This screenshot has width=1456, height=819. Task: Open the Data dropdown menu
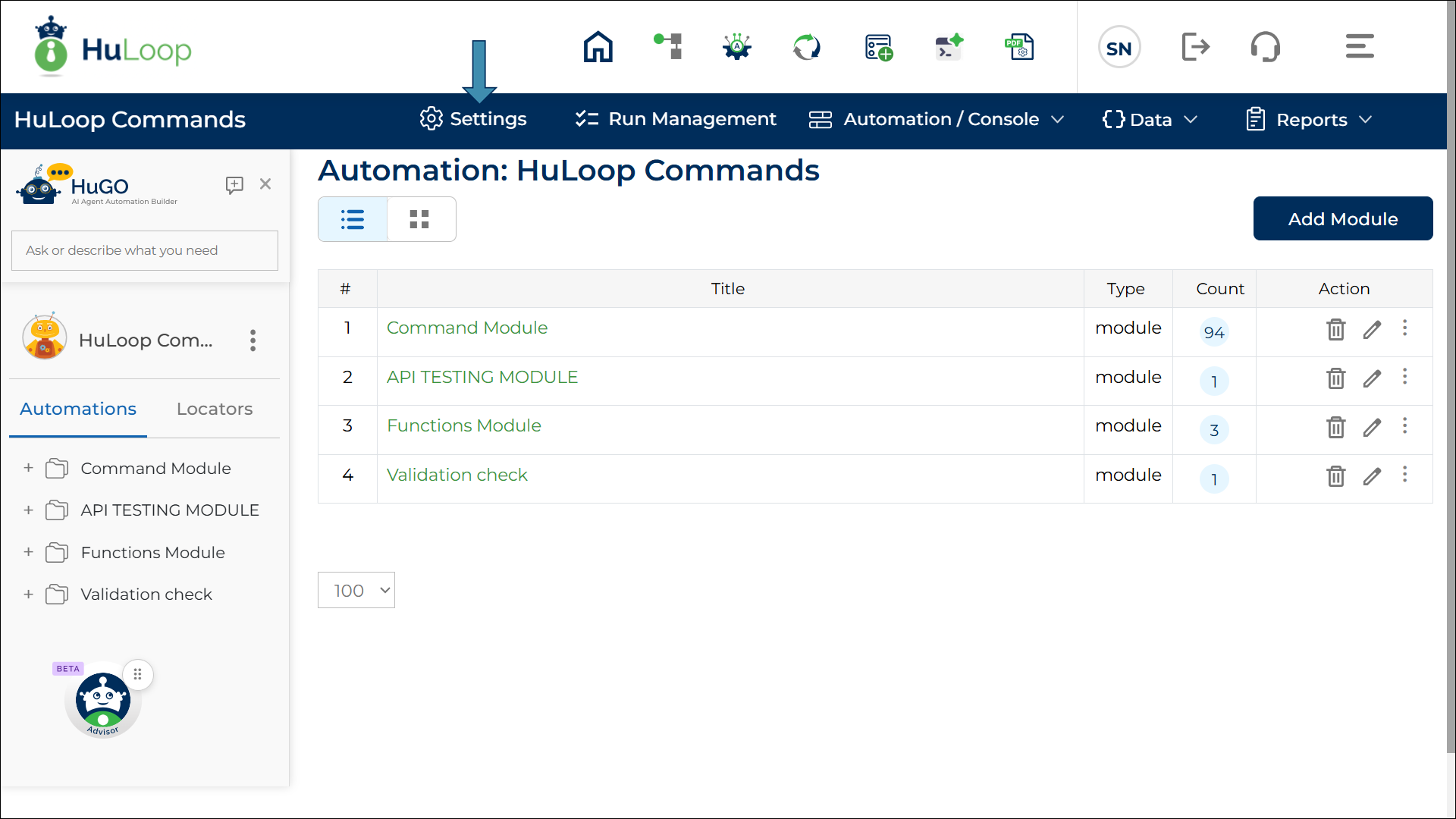(x=1150, y=120)
